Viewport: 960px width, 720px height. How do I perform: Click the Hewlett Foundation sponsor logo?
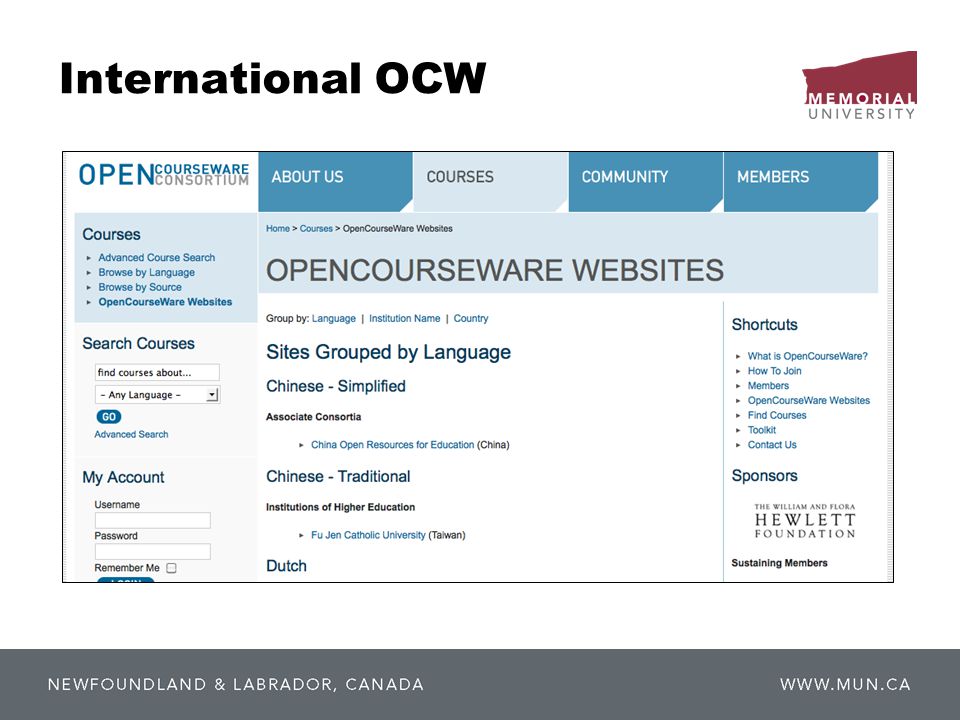click(804, 521)
